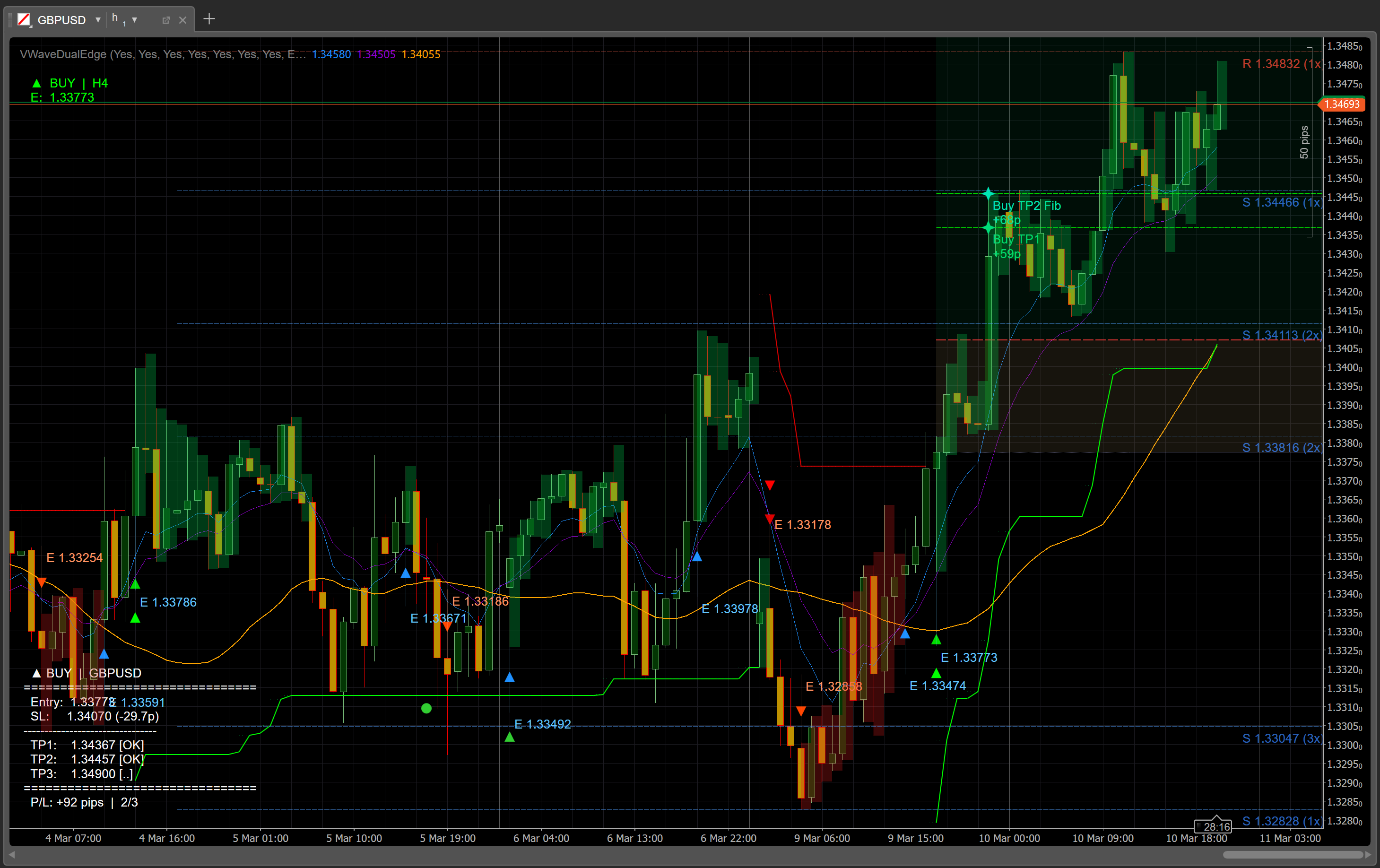
Task: Click the R 1.34832 resistance label
Action: tap(1281, 64)
